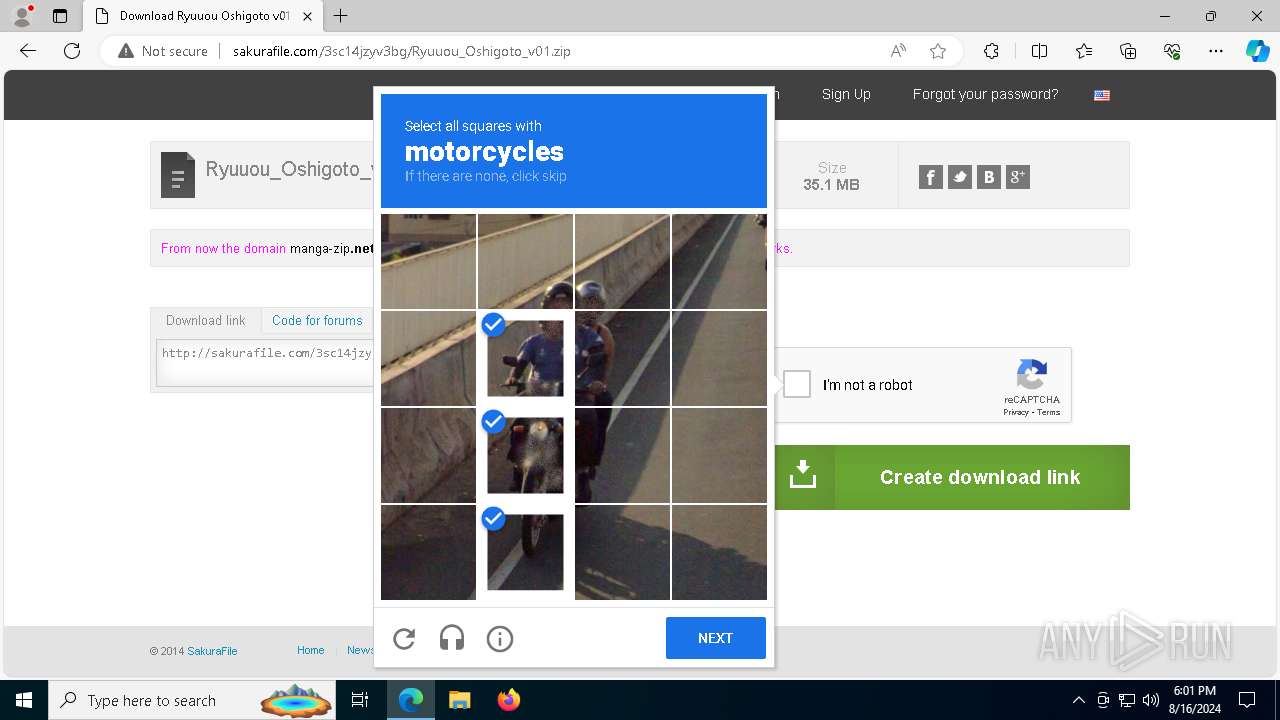This screenshot has height=720, width=1280.
Task: Click Create download link button
Action: 952,477
